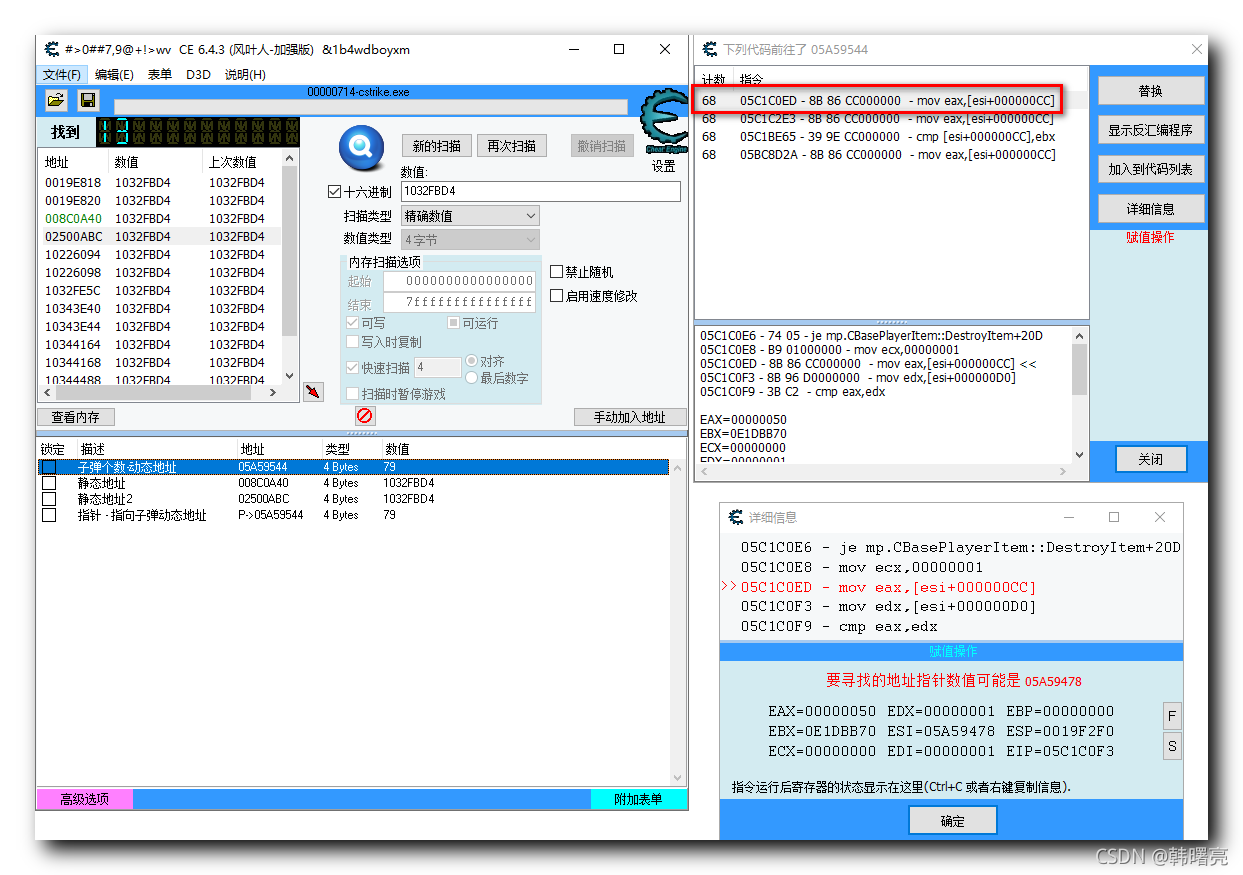Confirm with the 确定 button
This screenshot has height=875, width=1243.
click(953, 821)
